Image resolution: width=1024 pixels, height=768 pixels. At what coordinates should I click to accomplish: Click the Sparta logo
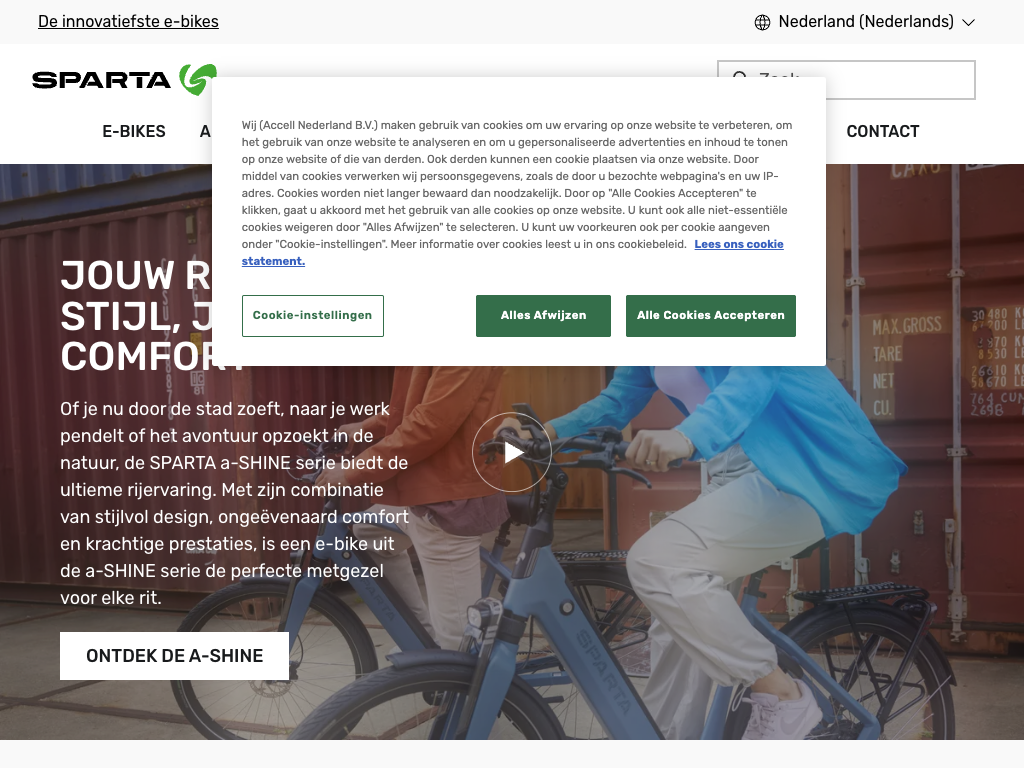point(124,80)
